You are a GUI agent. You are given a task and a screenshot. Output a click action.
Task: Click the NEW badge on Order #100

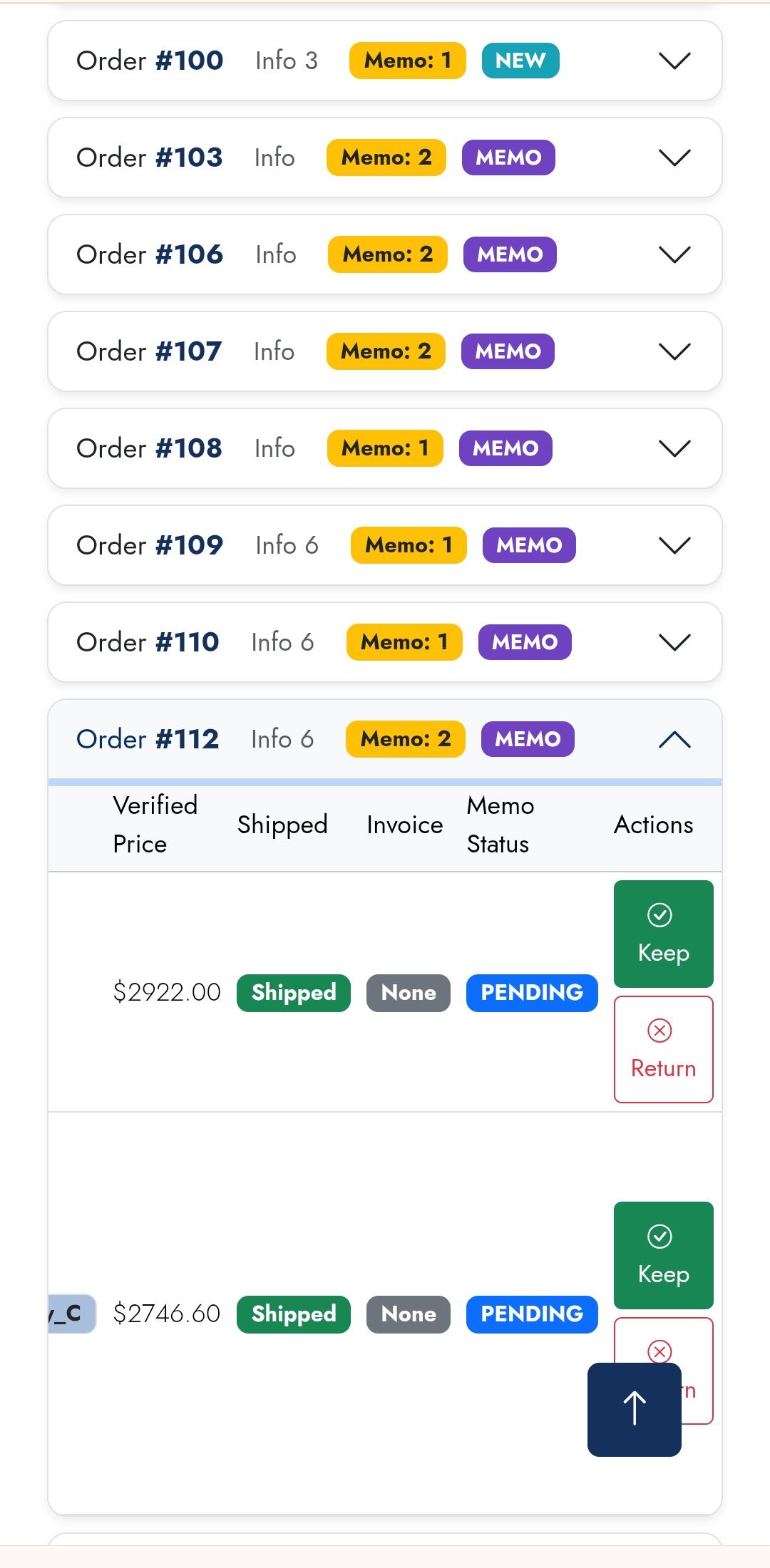click(520, 61)
